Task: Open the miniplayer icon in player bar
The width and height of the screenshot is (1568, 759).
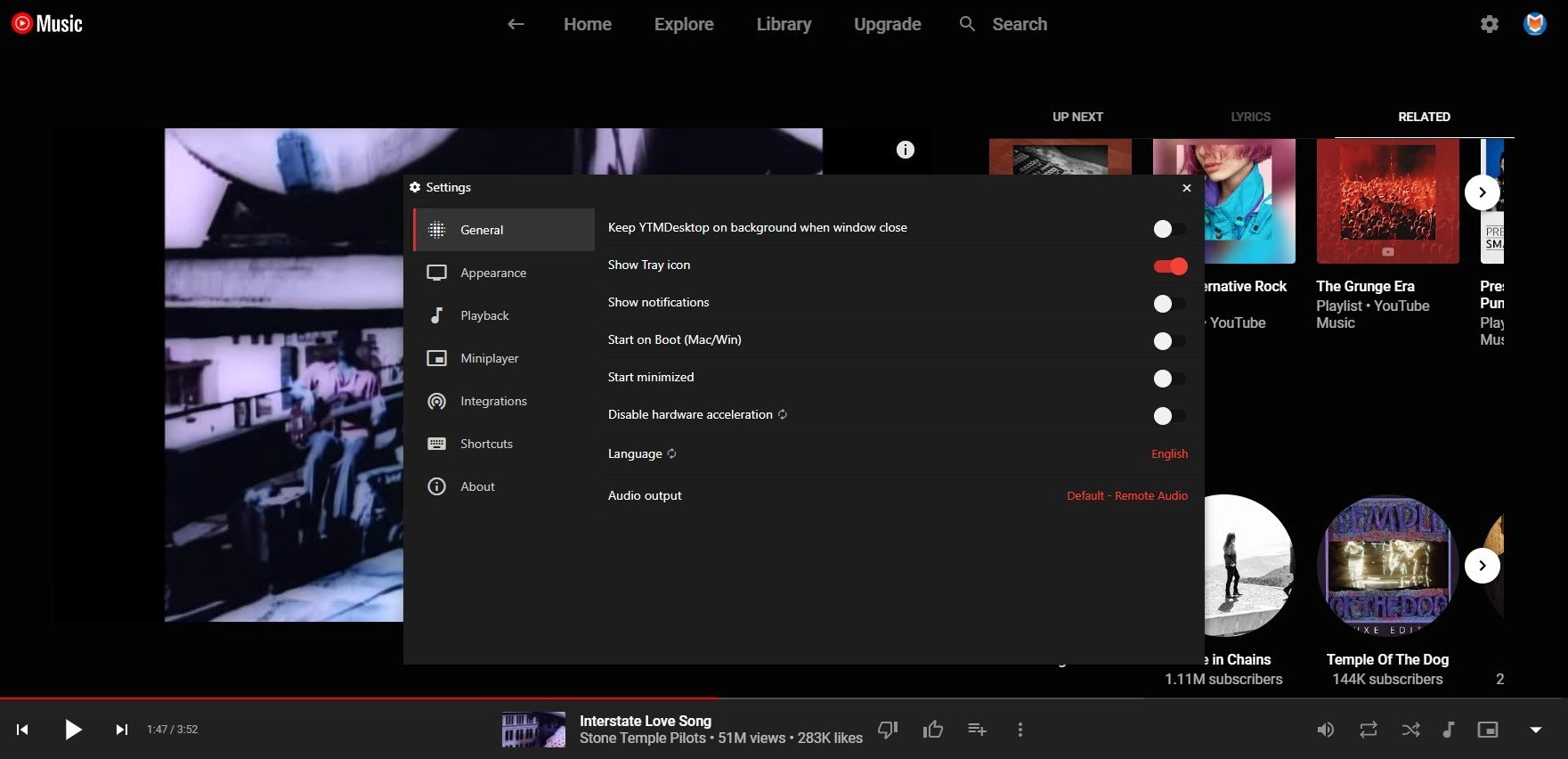Action: [1488, 730]
